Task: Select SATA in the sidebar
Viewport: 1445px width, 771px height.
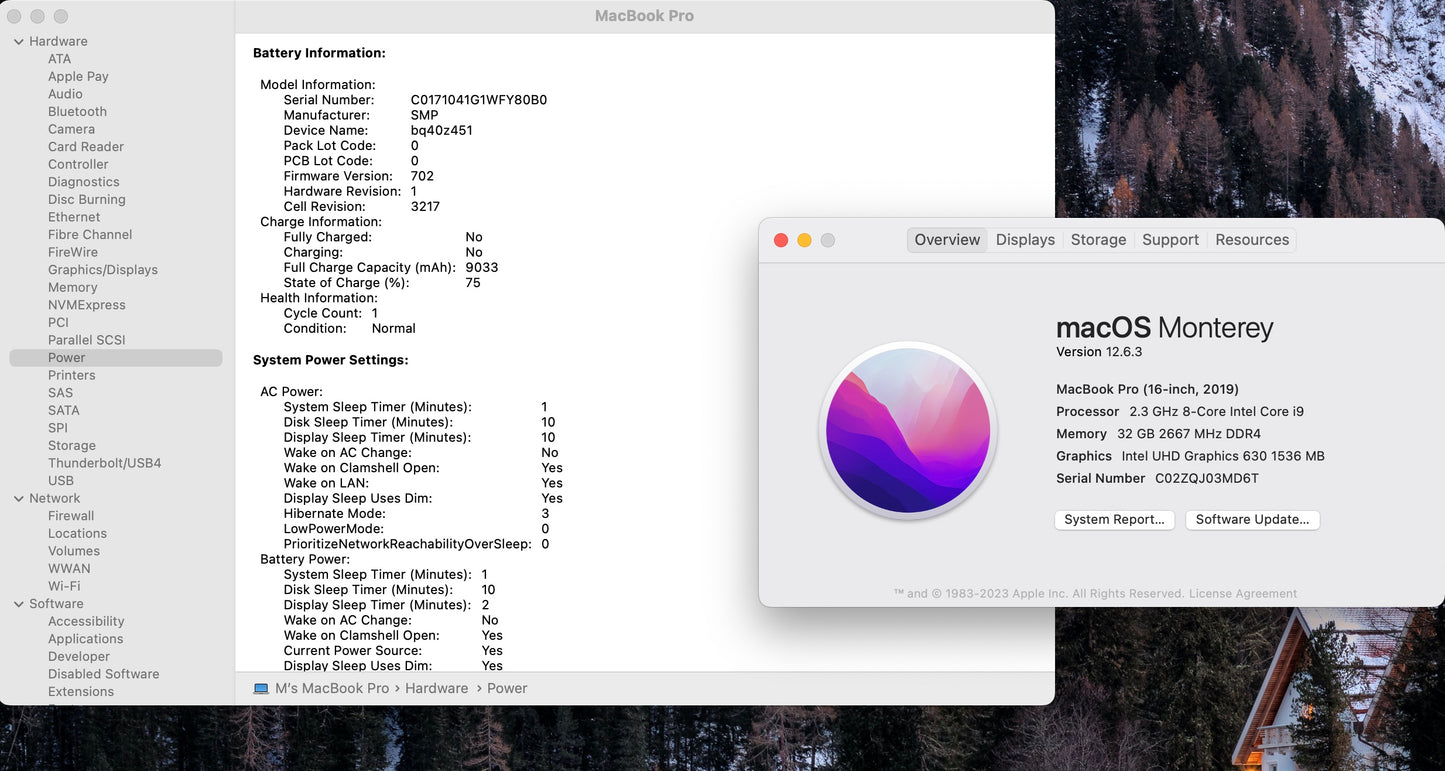Action: pyautogui.click(x=64, y=410)
